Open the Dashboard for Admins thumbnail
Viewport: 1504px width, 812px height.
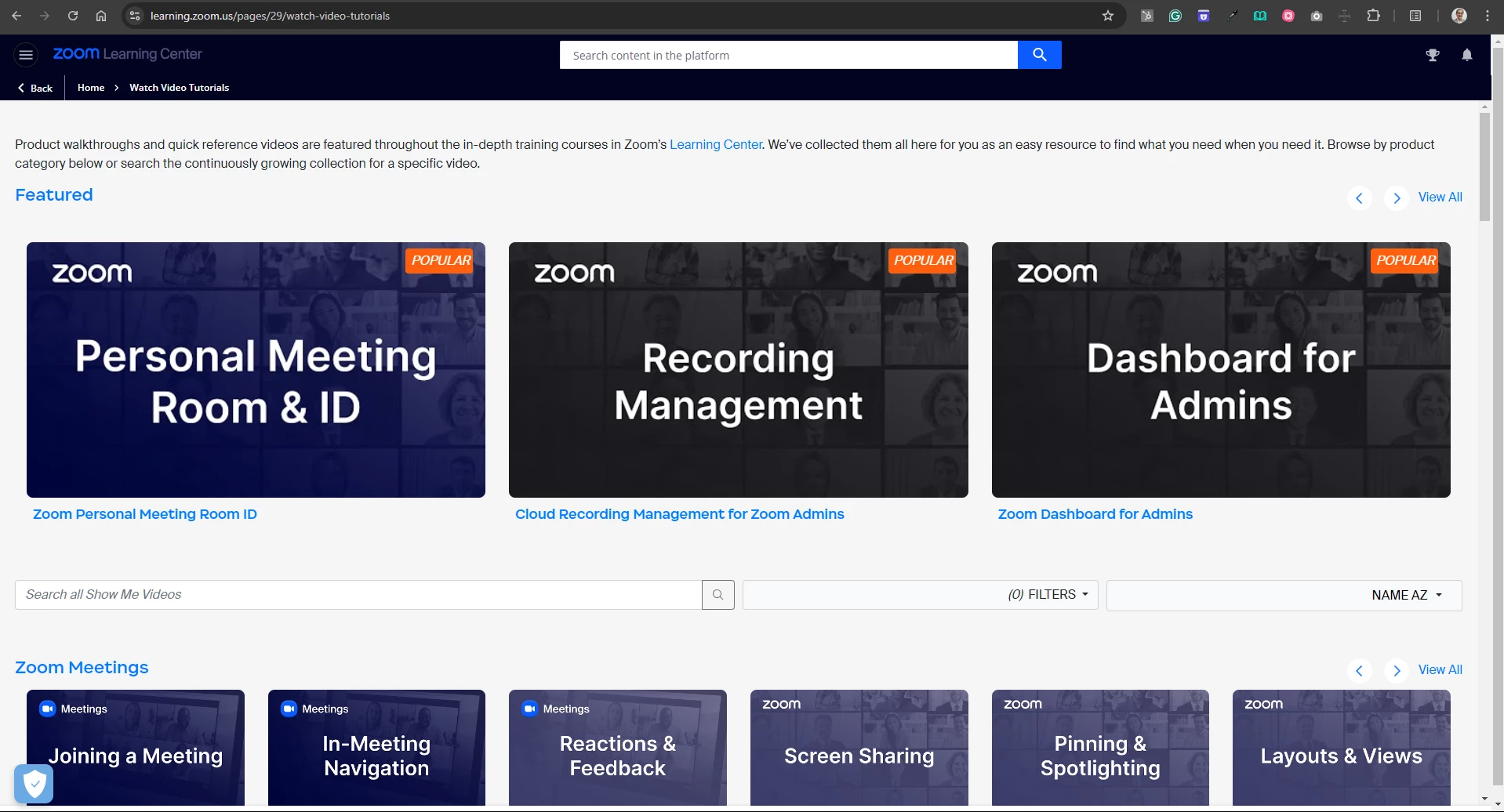click(x=1221, y=370)
